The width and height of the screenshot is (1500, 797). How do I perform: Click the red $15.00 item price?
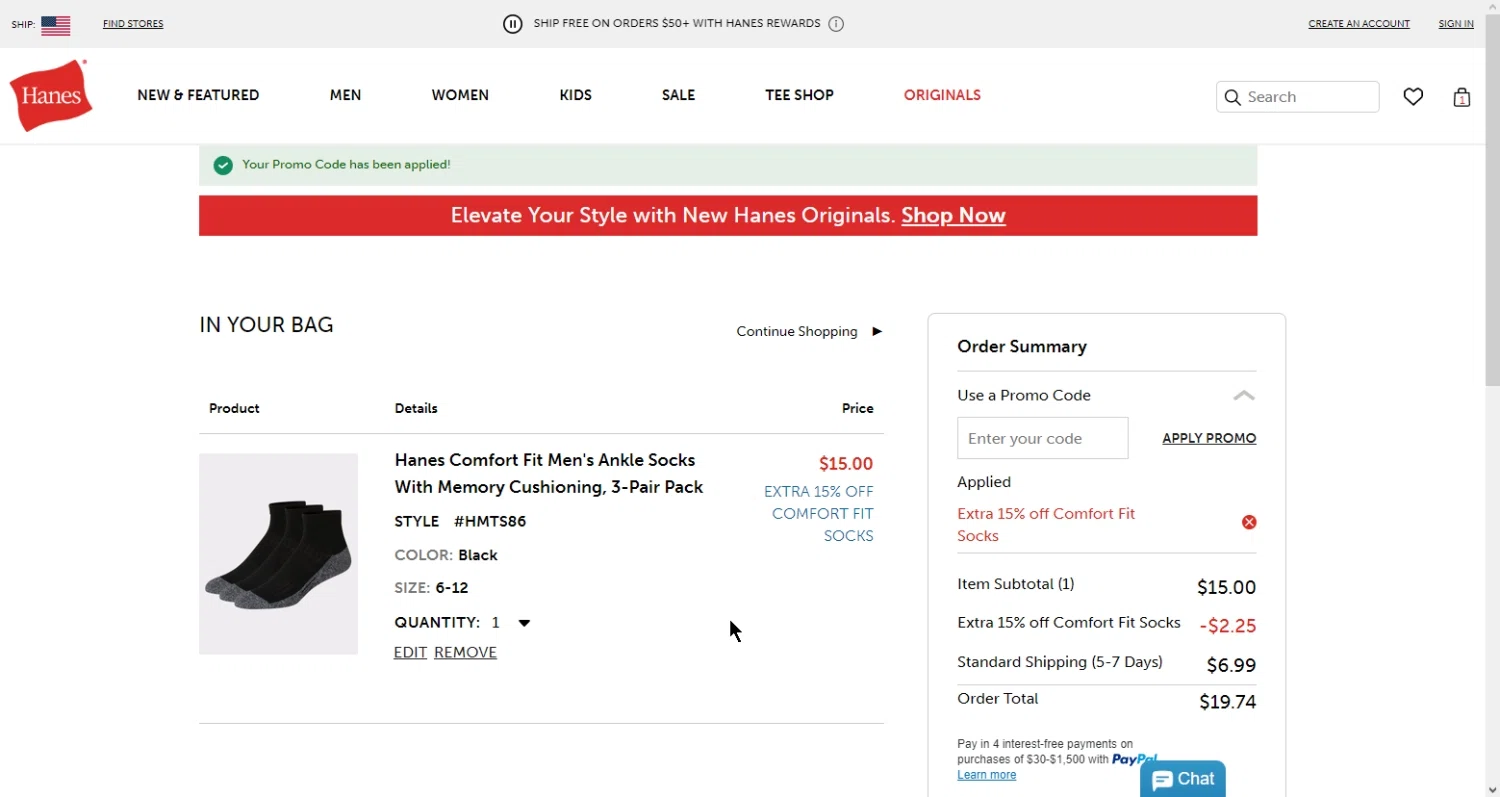pos(846,464)
